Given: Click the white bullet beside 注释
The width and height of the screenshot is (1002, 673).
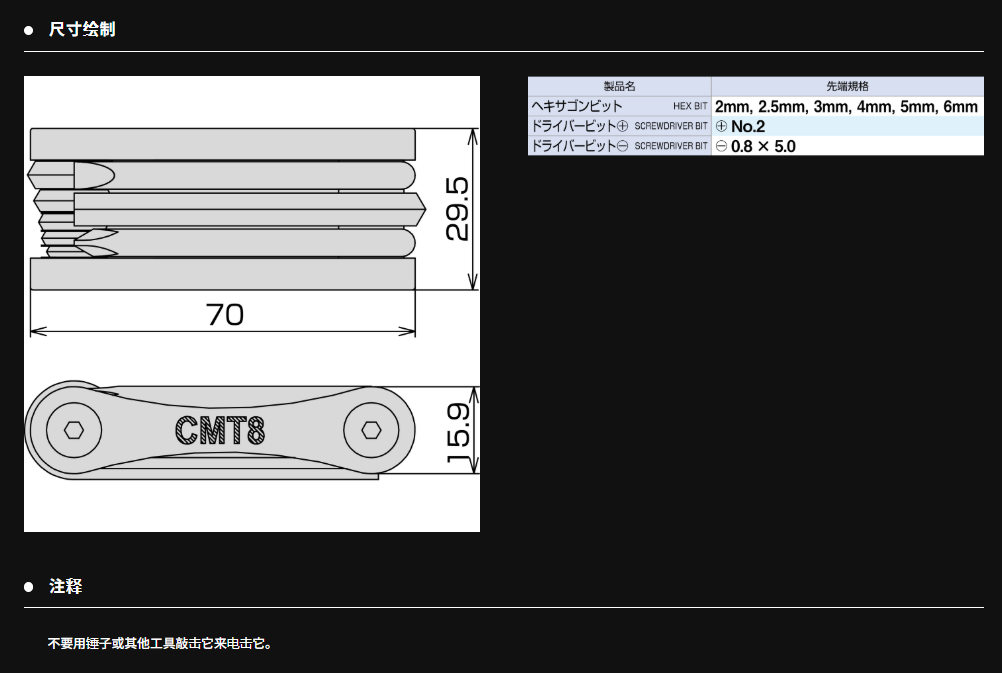Looking at the screenshot, I should [29, 587].
